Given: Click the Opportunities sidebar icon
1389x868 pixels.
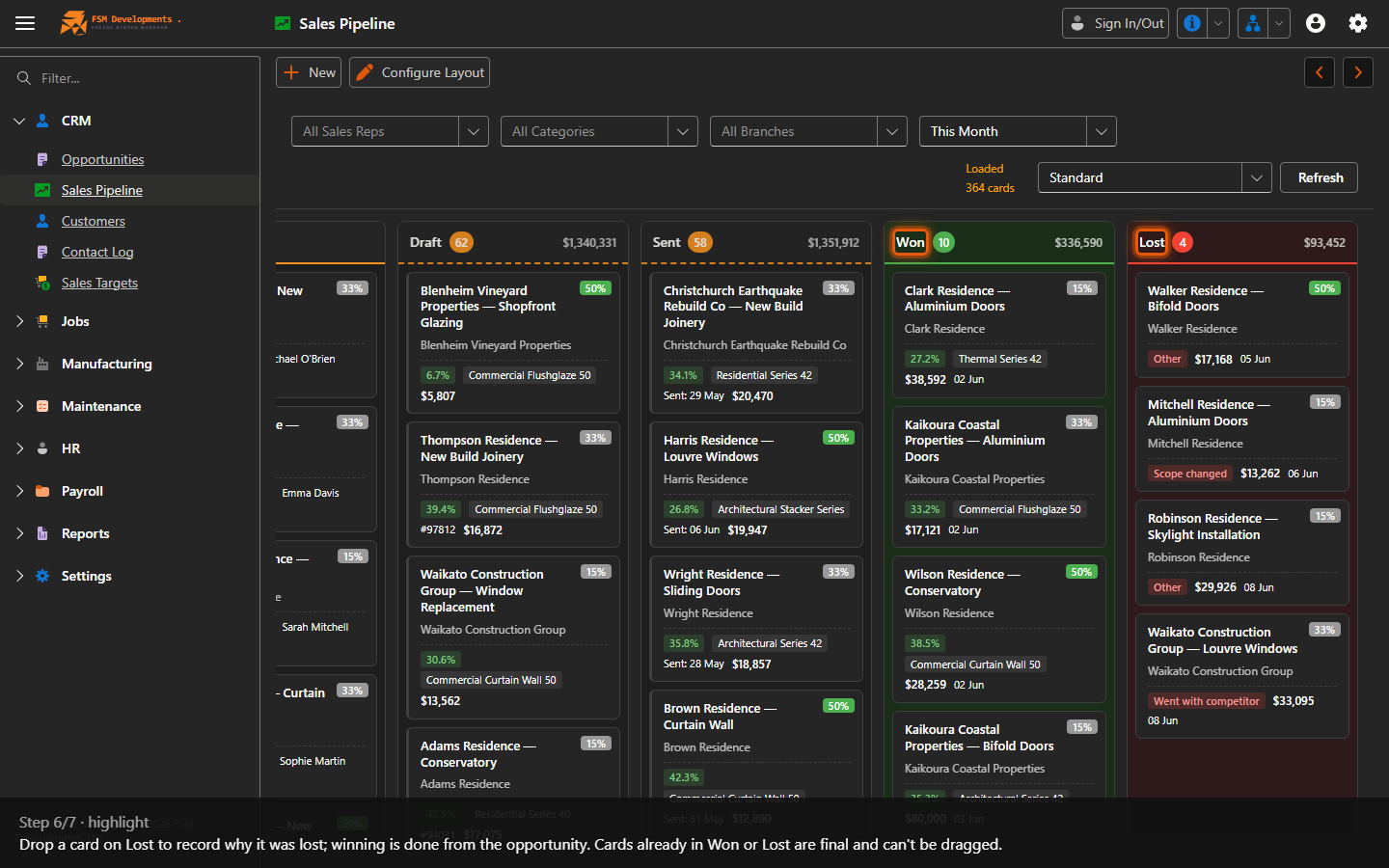Looking at the screenshot, I should pyautogui.click(x=42, y=159).
